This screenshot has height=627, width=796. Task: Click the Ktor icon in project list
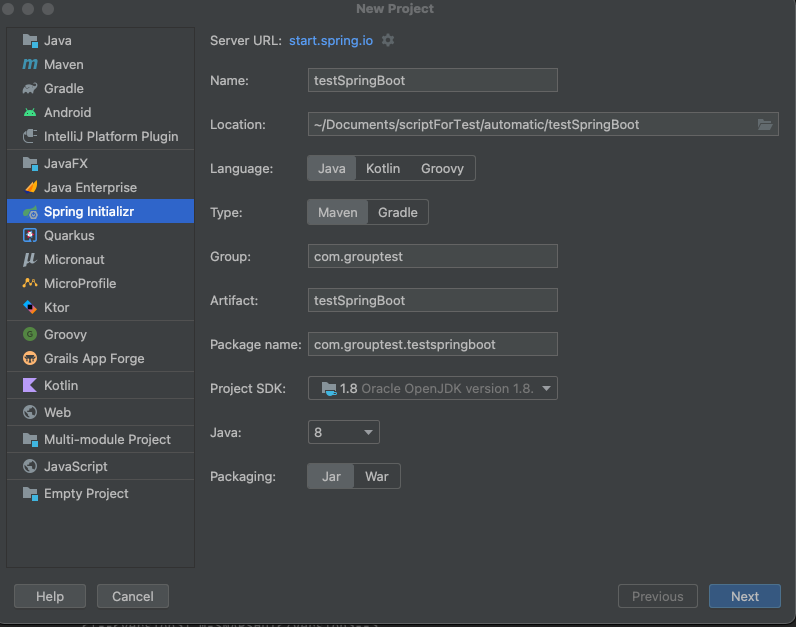29,308
